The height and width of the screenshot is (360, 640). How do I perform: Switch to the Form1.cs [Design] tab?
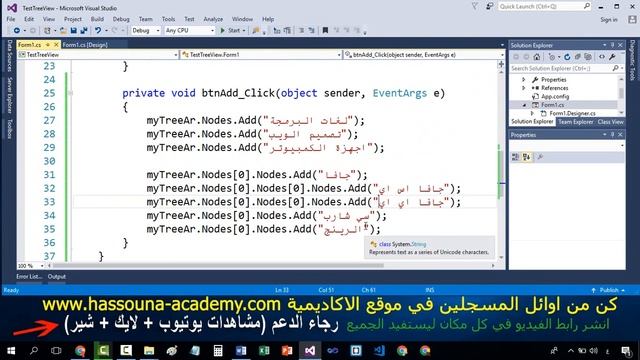click(85, 45)
